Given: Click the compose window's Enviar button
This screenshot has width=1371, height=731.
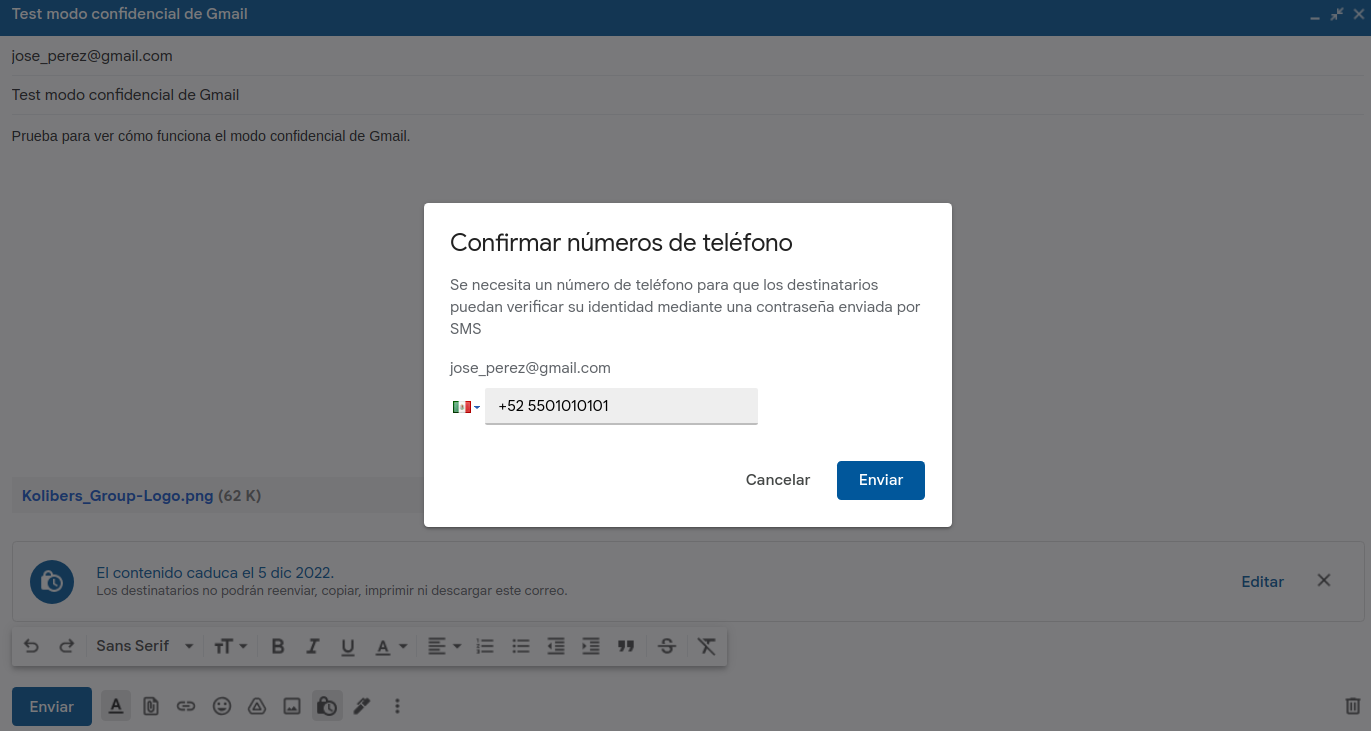Looking at the screenshot, I should pyautogui.click(x=52, y=706).
